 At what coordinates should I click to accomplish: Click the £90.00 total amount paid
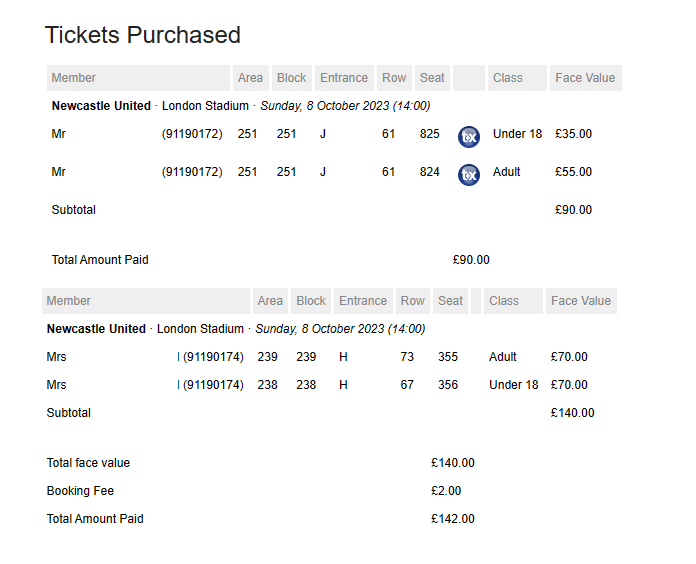471,260
